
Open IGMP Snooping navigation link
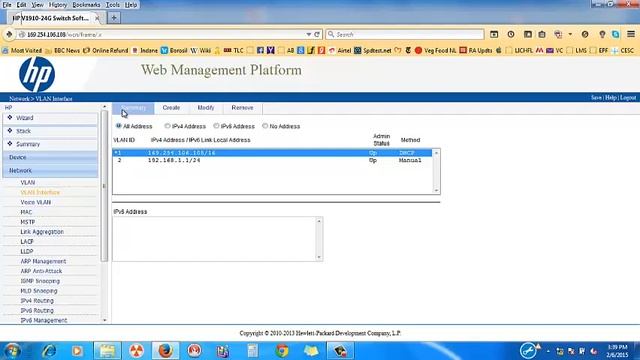pos(40,281)
